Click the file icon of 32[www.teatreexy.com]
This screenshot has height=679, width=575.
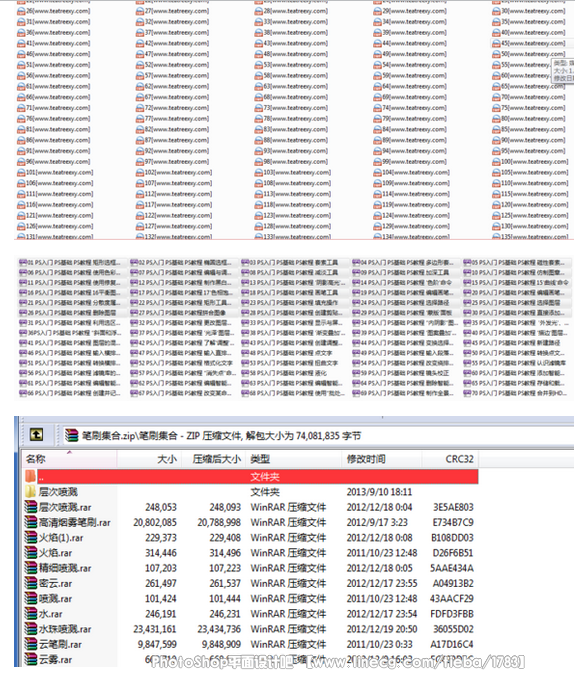(140, 22)
